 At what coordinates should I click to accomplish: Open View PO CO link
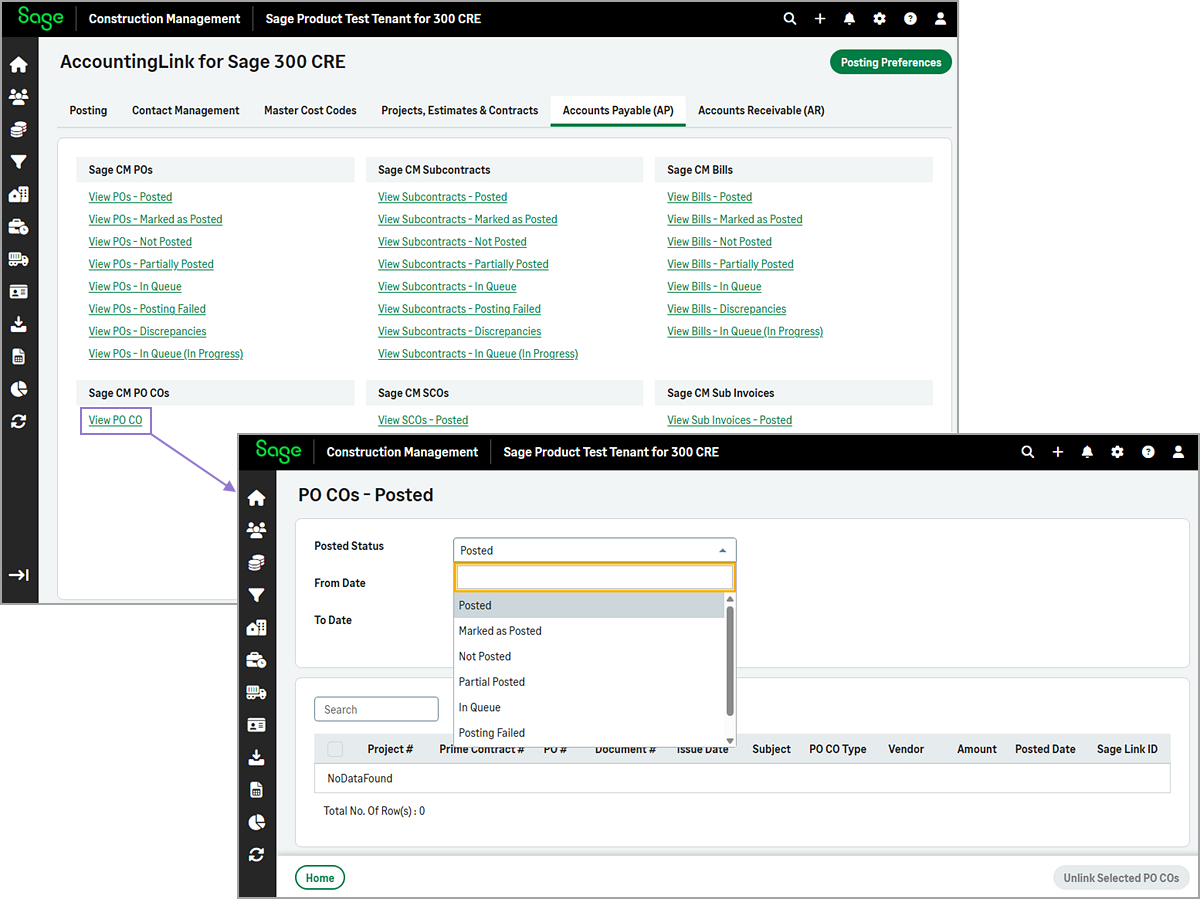(x=115, y=420)
